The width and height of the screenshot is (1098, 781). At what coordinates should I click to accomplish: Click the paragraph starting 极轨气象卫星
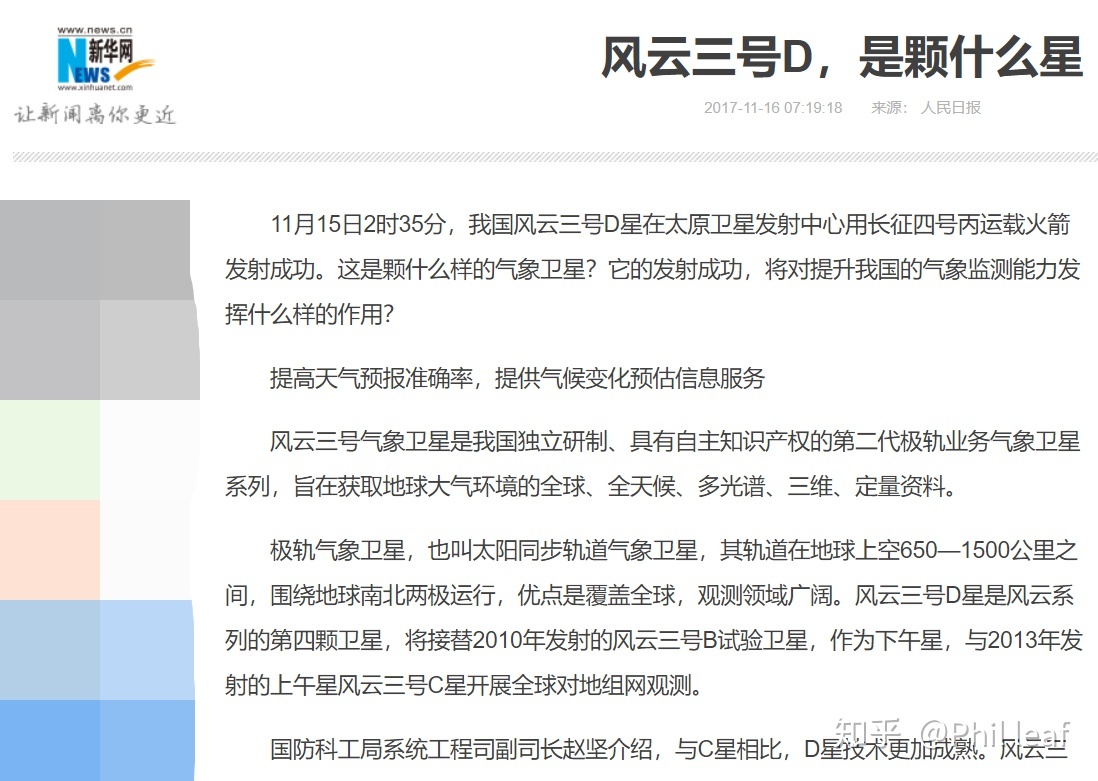[650, 618]
